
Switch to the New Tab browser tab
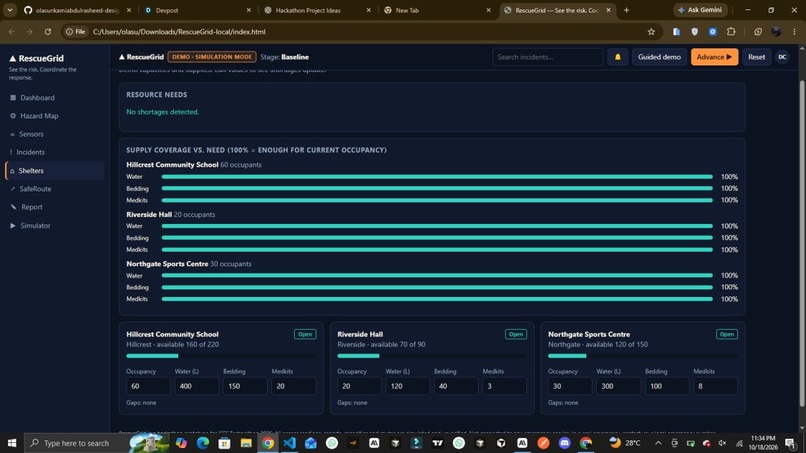[437, 10]
